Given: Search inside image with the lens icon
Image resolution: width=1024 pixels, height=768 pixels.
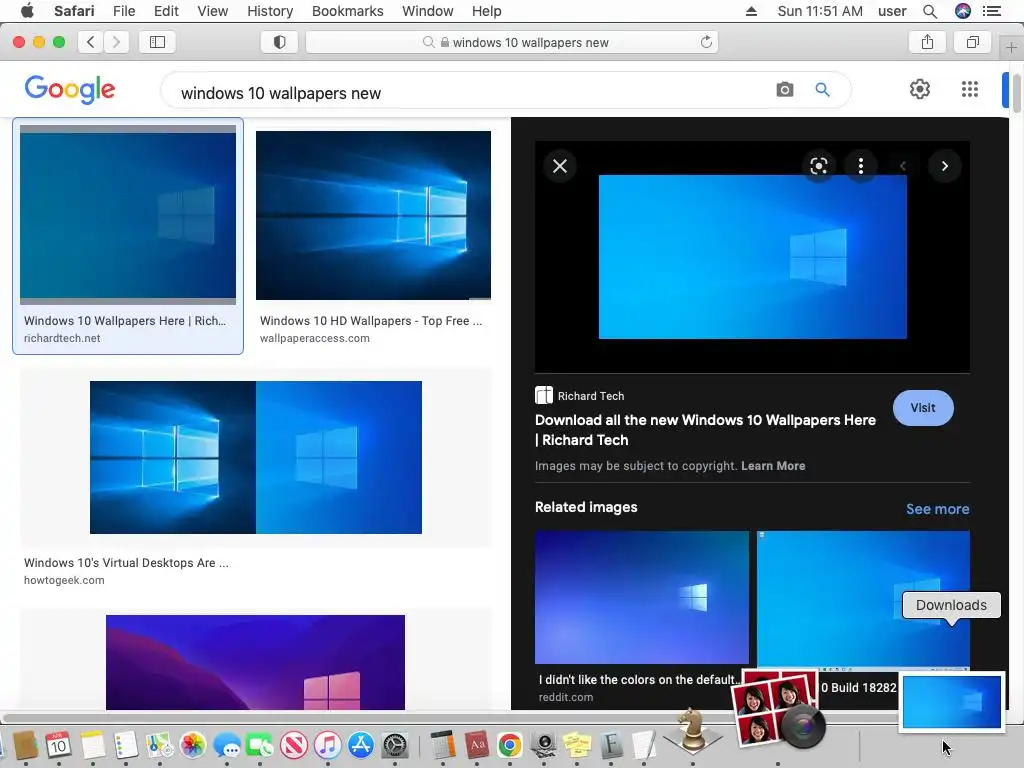Looking at the screenshot, I should [x=818, y=166].
